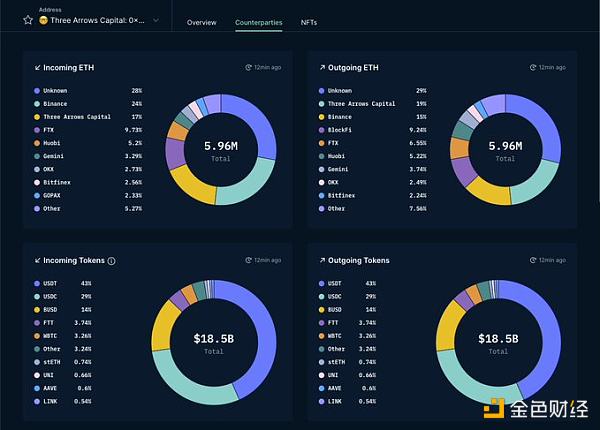The image size is (600, 430).
Task: Open the NFTs tab
Action: (x=311, y=22)
